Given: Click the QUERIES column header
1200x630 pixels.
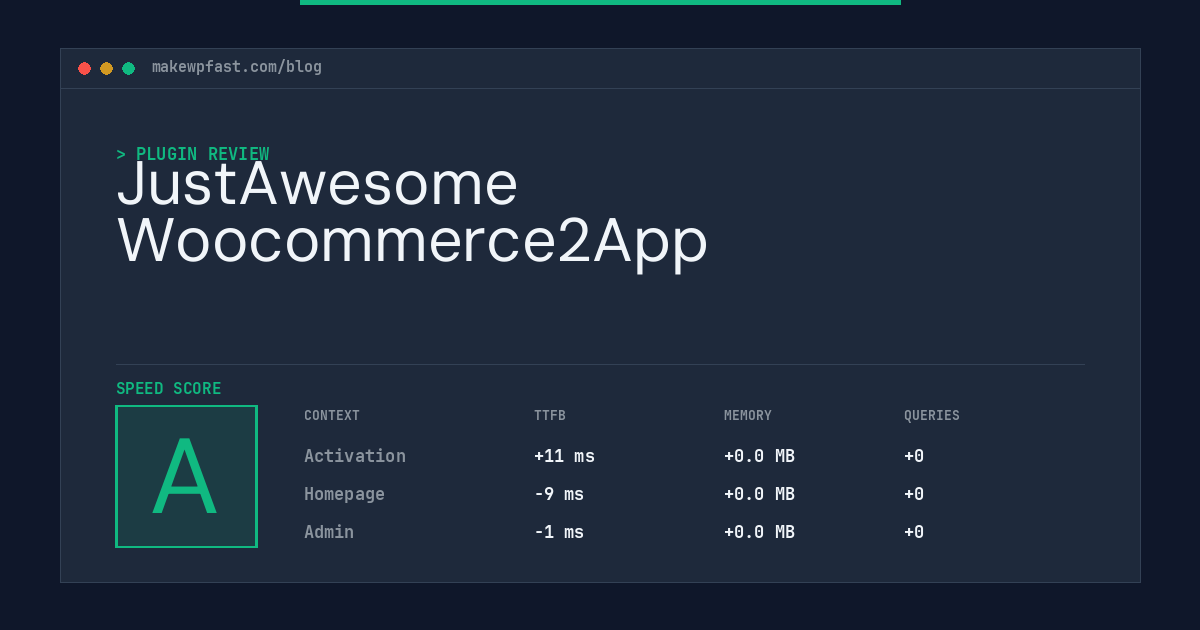Looking at the screenshot, I should click(x=932, y=416).
